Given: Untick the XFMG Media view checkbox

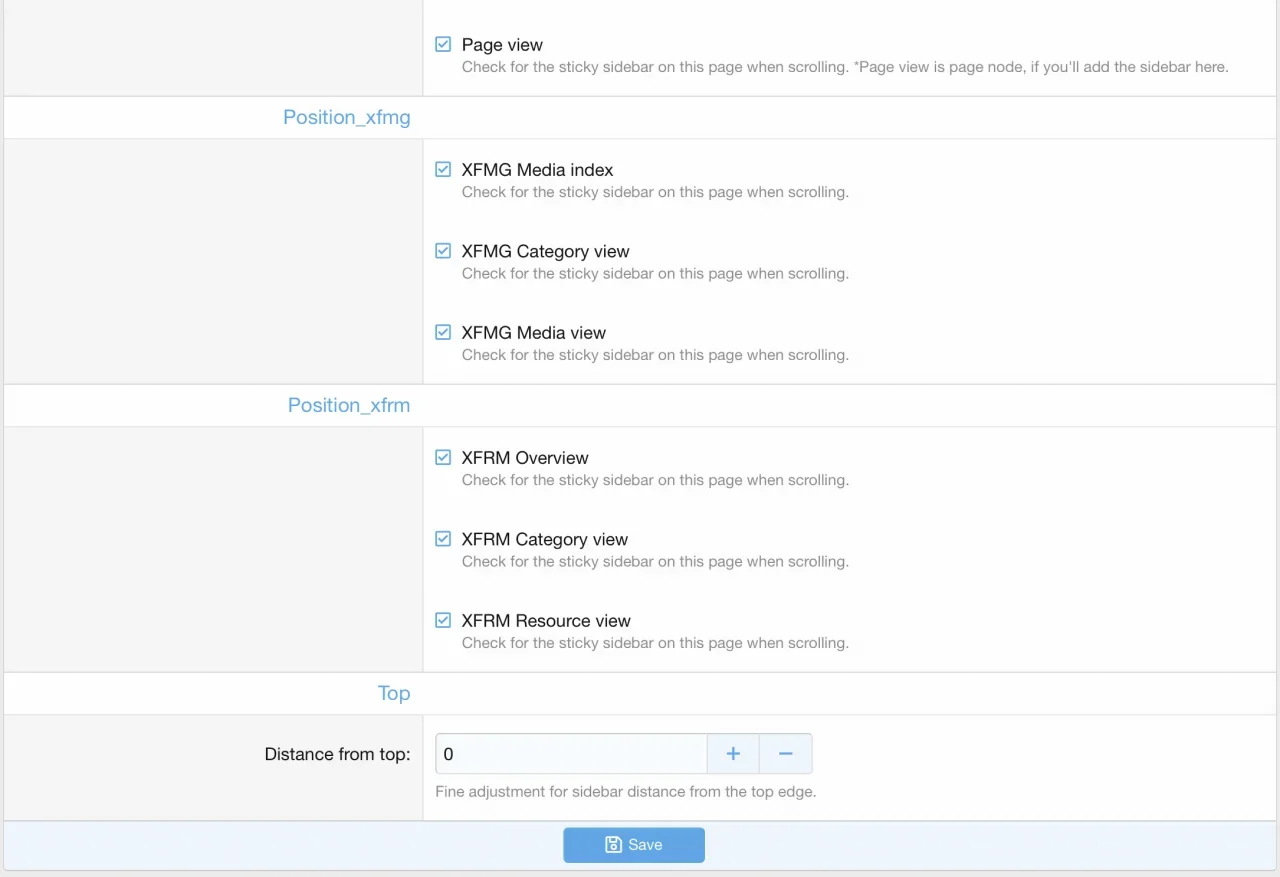Looking at the screenshot, I should pyautogui.click(x=443, y=333).
